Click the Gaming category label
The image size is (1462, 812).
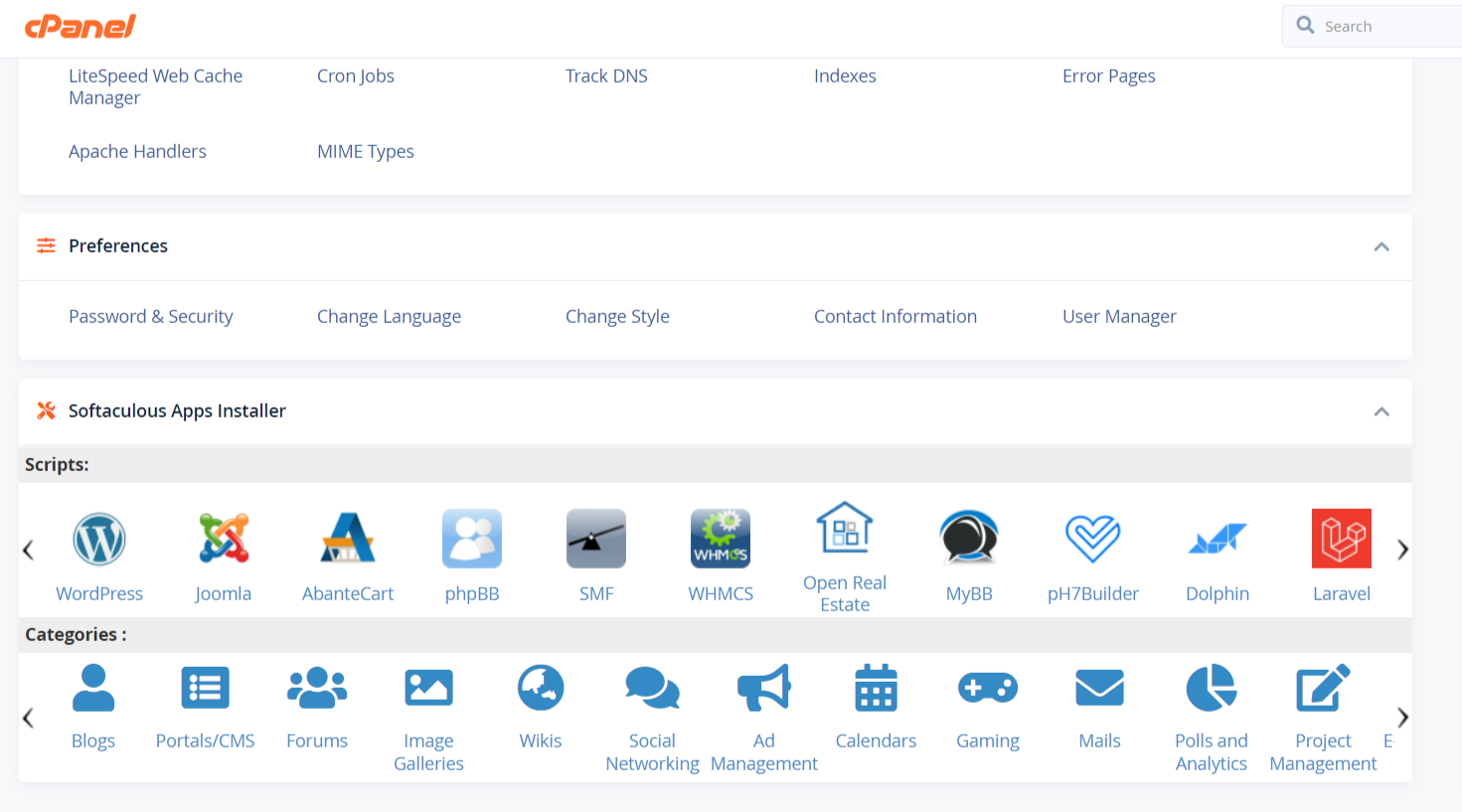click(x=988, y=740)
